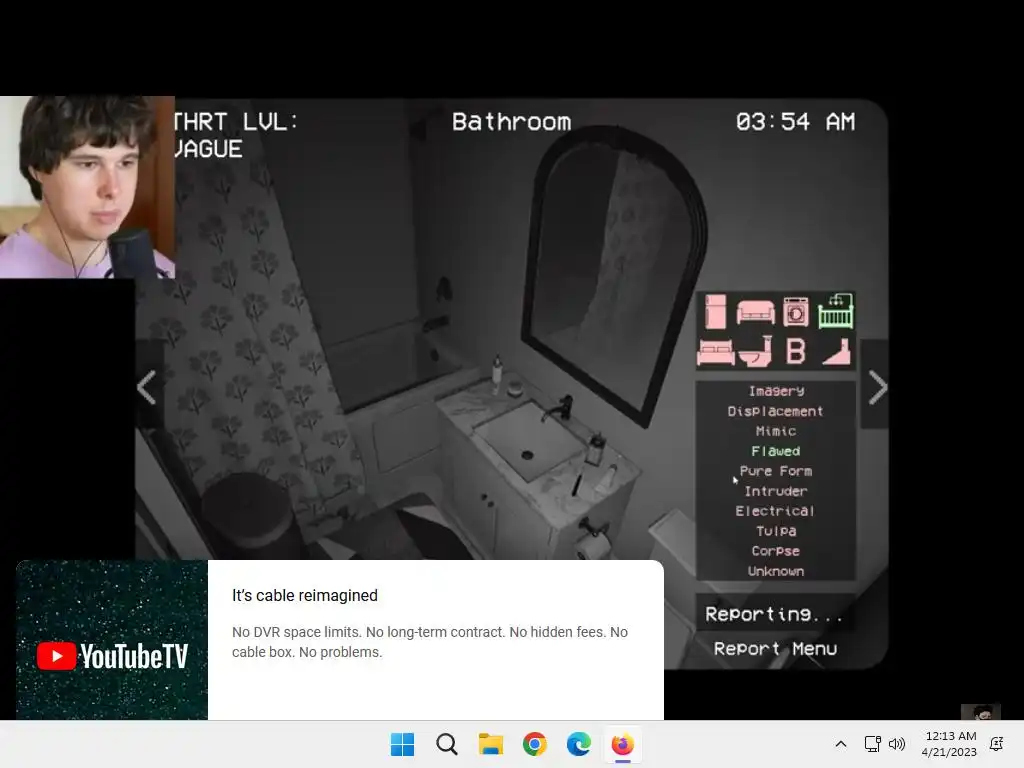
Task: Open the clock showing 12:13 AM
Action: (x=949, y=744)
